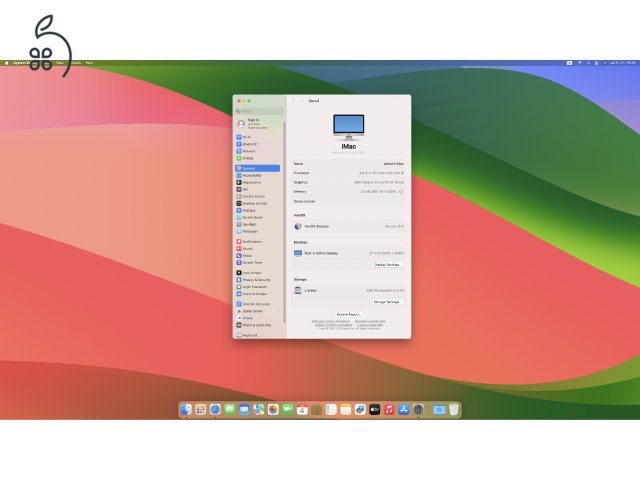The width and height of the screenshot is (640, 480).
Task: Open Mail from the Dock
Action: point(244,409)
